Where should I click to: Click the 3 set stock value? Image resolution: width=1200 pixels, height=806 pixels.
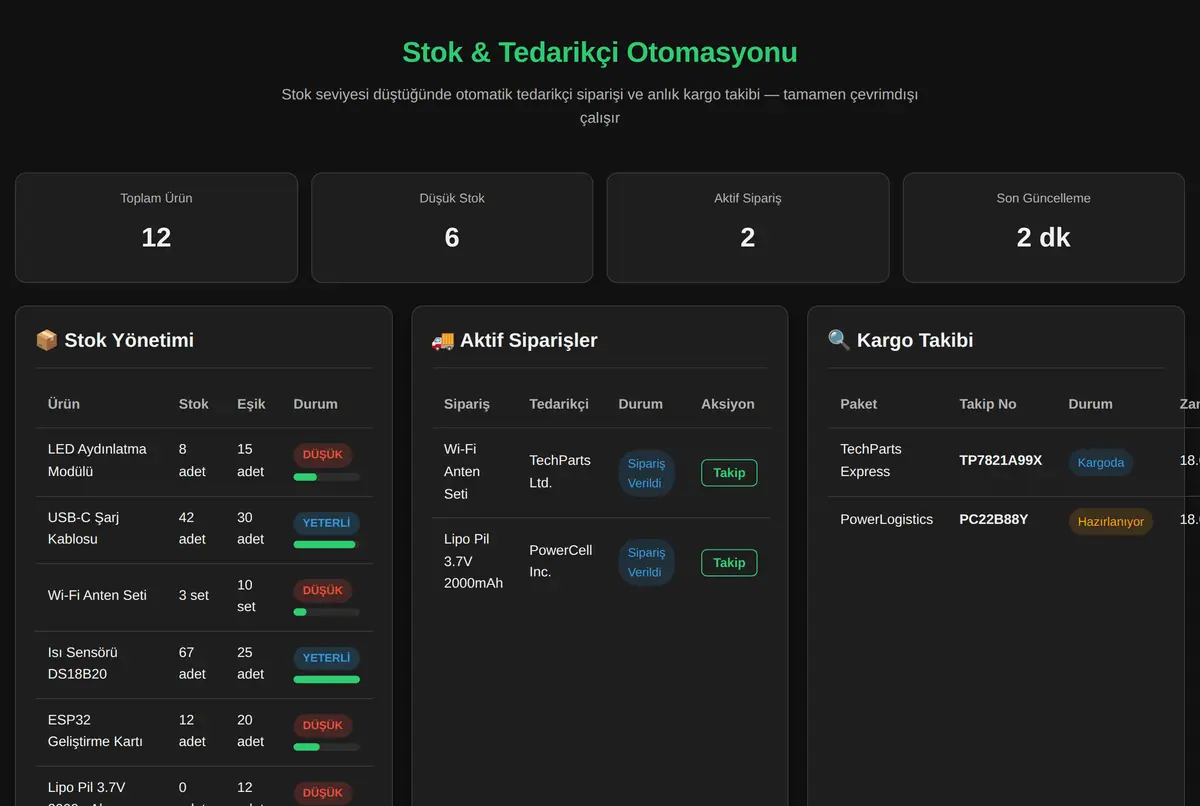tap(194, 595)
